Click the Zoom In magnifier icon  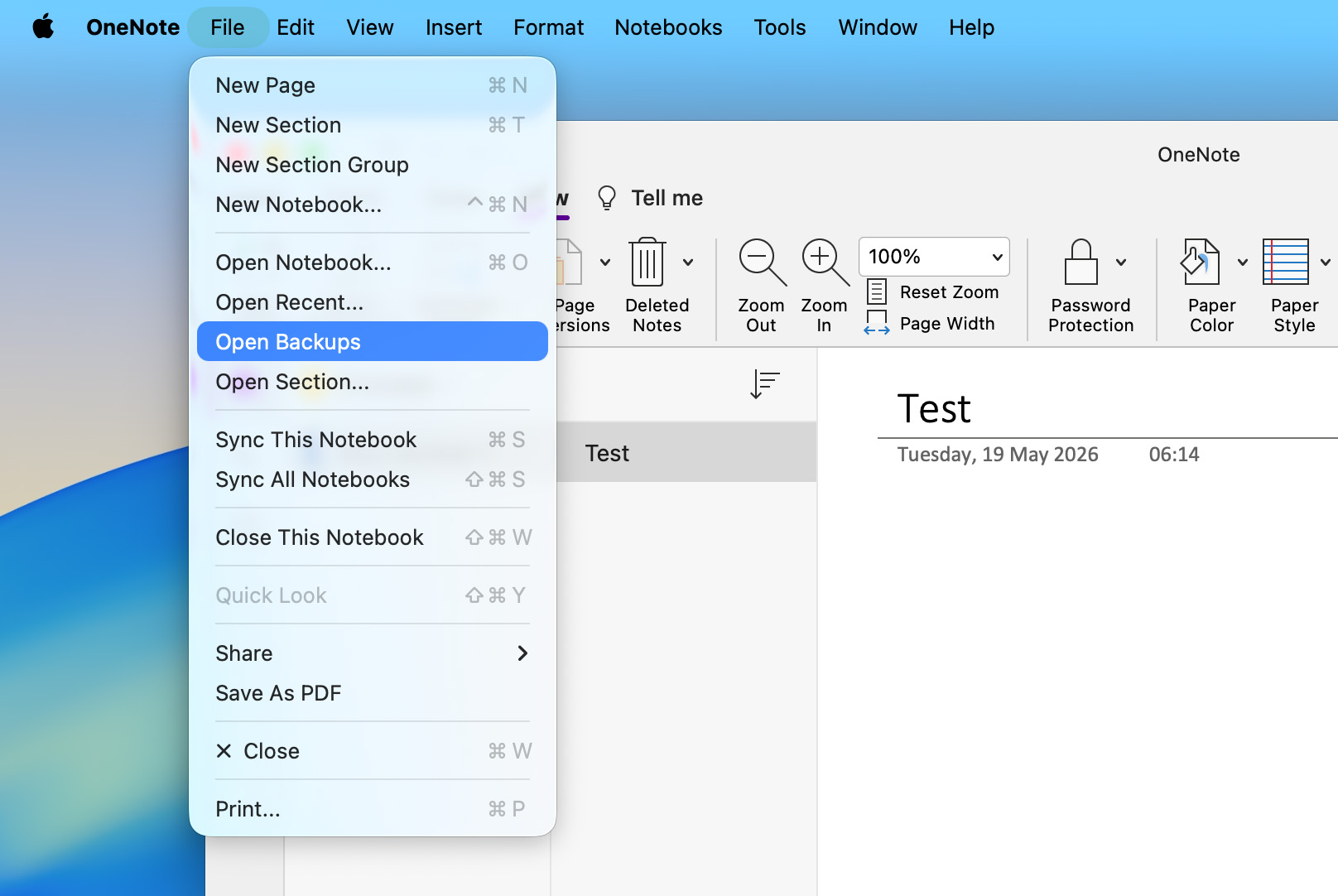825,263
